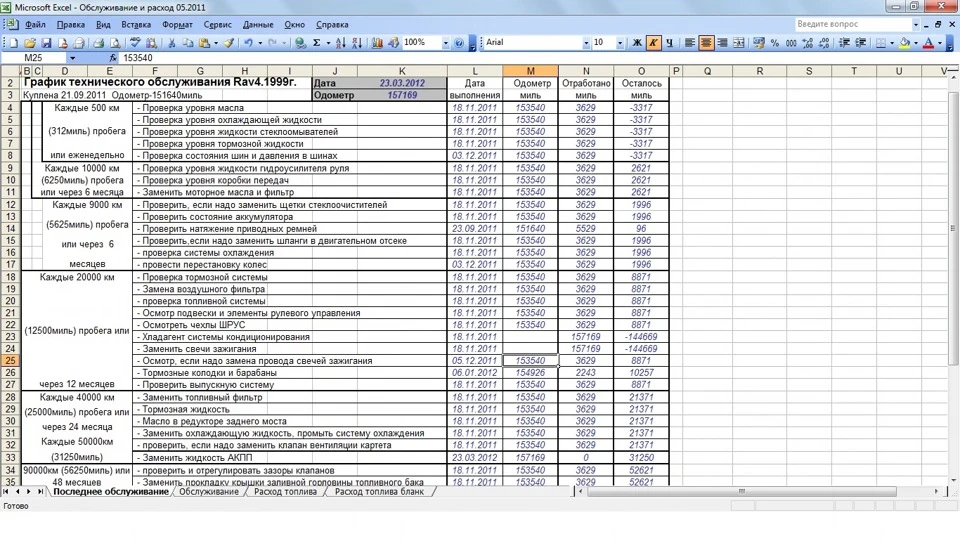Viewport: 960px width, 541px height.
Task: Open the Правка menu
Action: 70,24
